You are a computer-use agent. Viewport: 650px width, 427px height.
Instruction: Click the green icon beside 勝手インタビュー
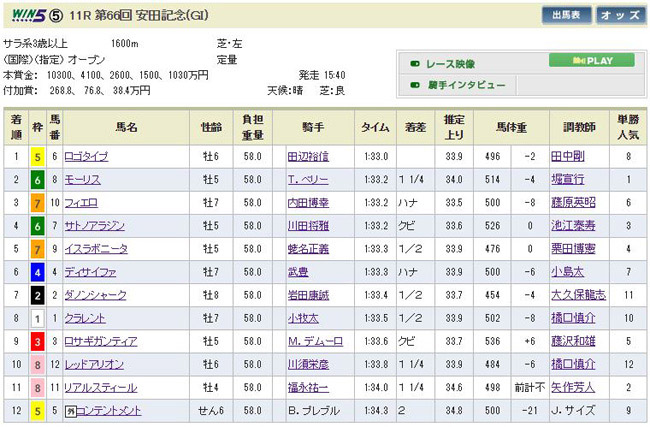tap(415, 85)
